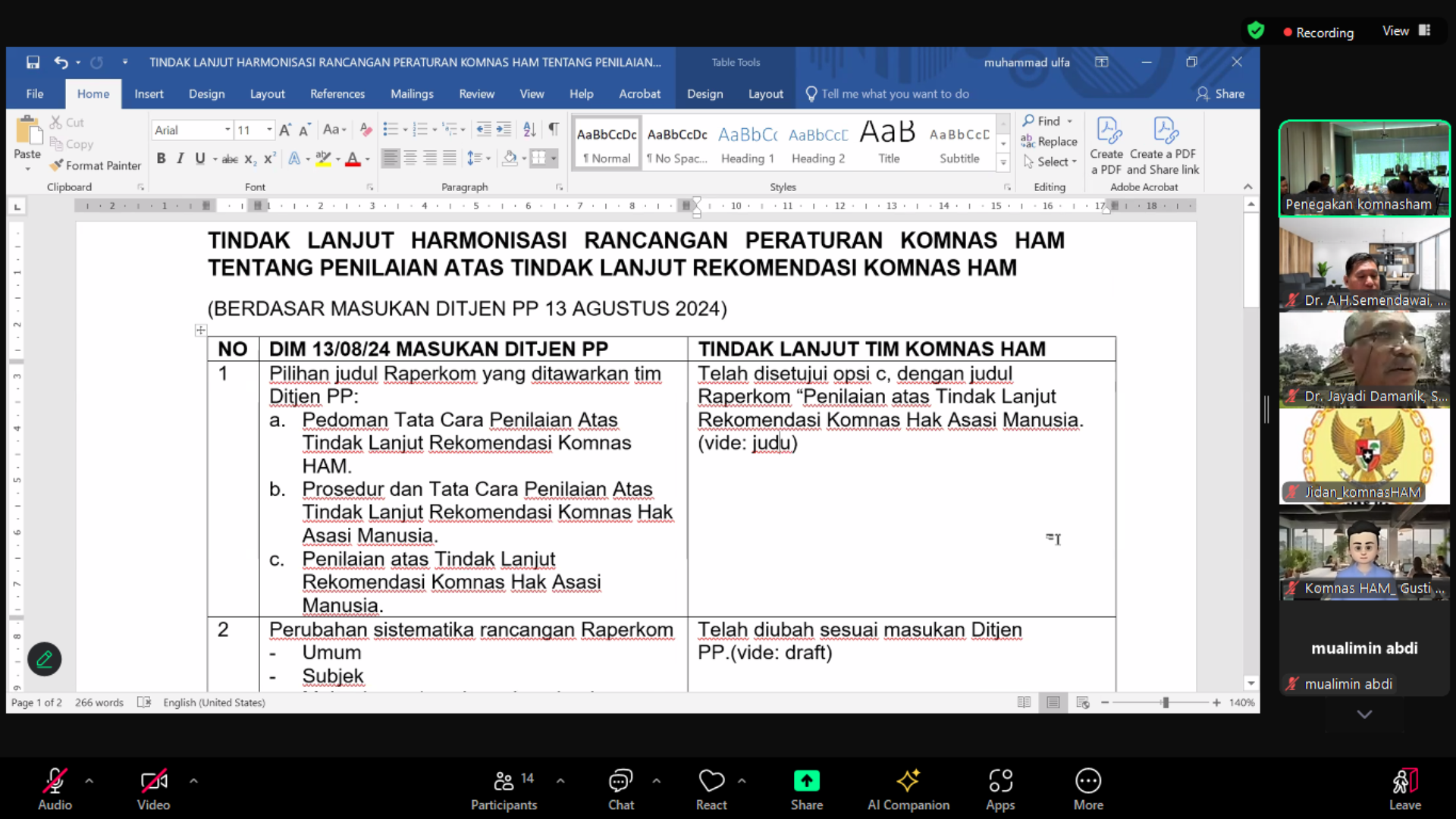Click the green Share screen button
The height and width of the screenshot is (819, 1456).
tap(807, 789)
